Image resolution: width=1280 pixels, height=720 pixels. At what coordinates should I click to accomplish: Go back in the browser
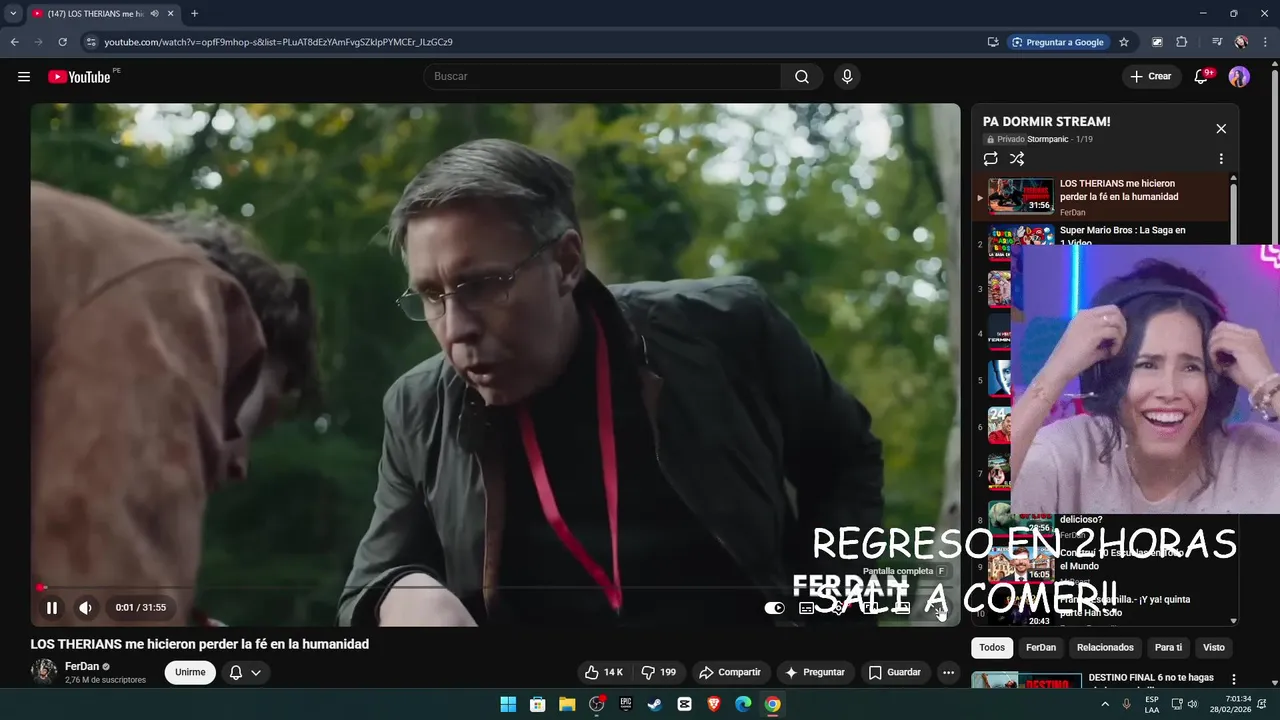14,42
